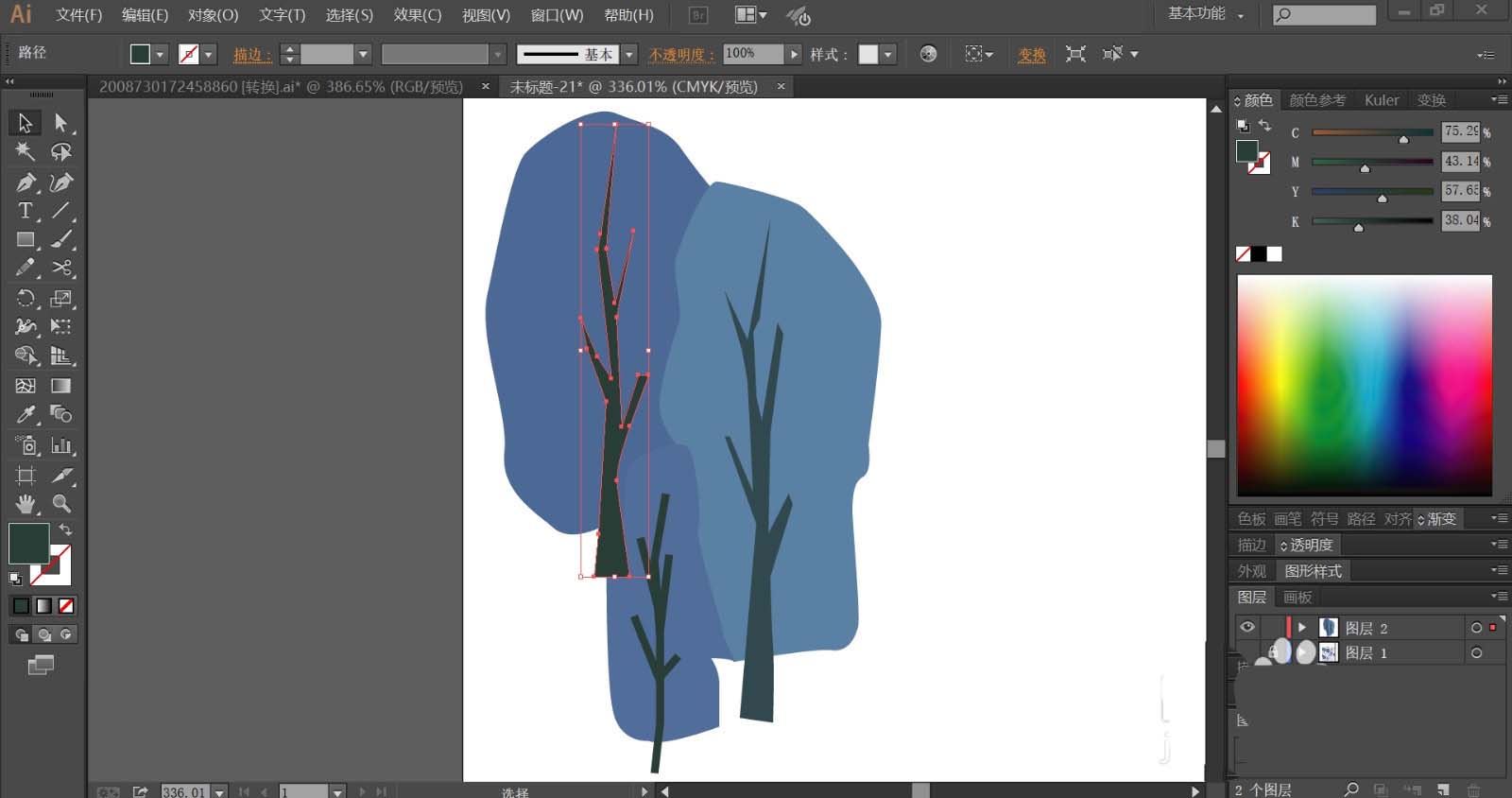
Task: Select the Type tool
Action: 26,211
